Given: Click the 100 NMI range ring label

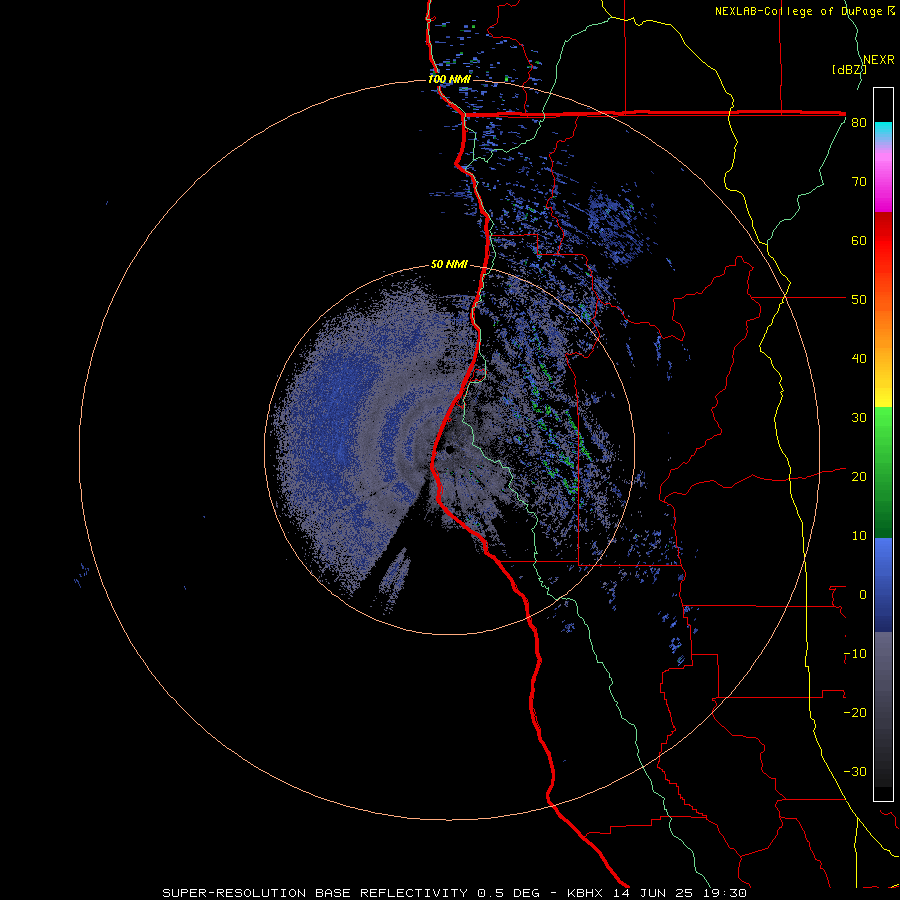Looking at the screenshot, I should tap(449, 79).
